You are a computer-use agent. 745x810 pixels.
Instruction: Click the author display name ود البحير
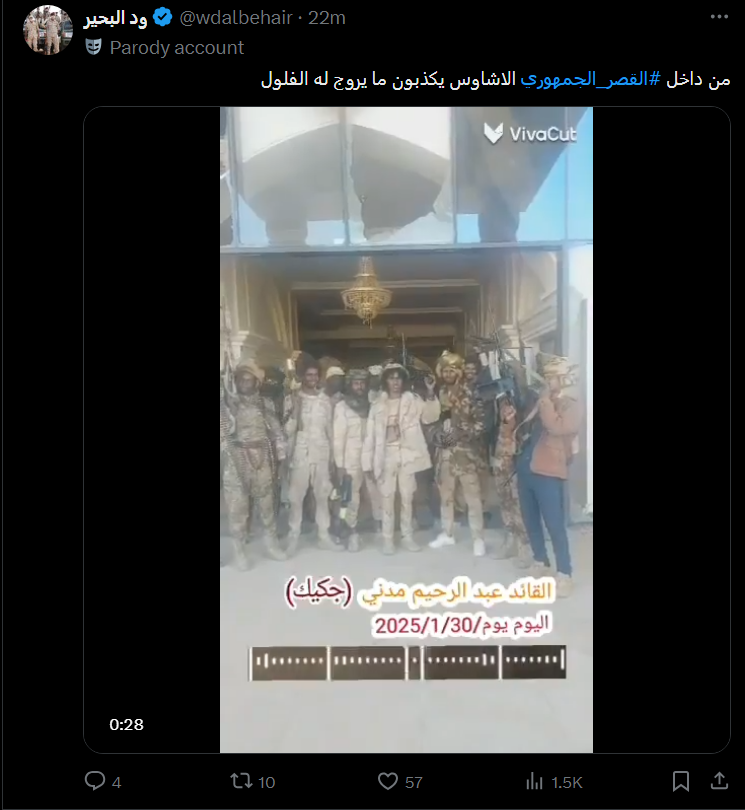coord(116,18)
